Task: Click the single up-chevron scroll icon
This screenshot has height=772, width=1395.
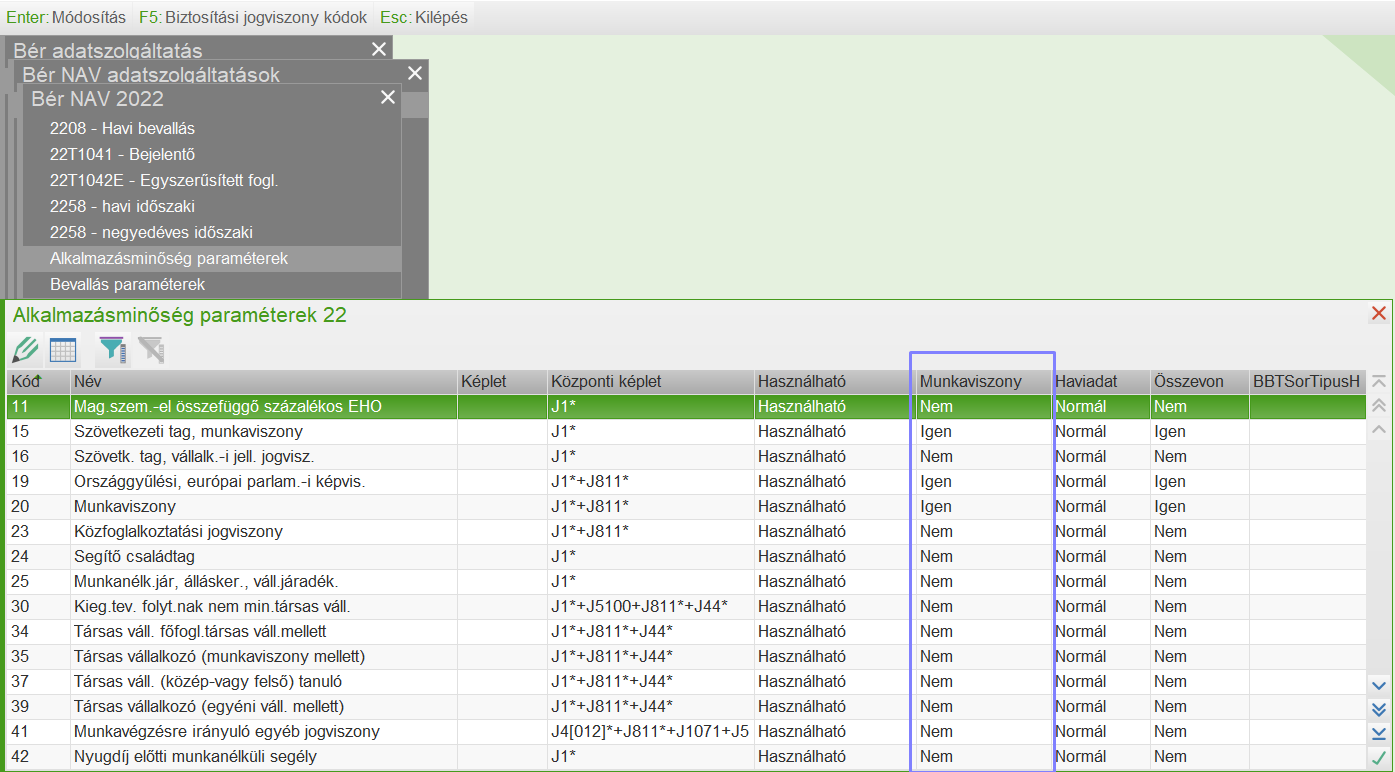Action: coord(1379,430)
